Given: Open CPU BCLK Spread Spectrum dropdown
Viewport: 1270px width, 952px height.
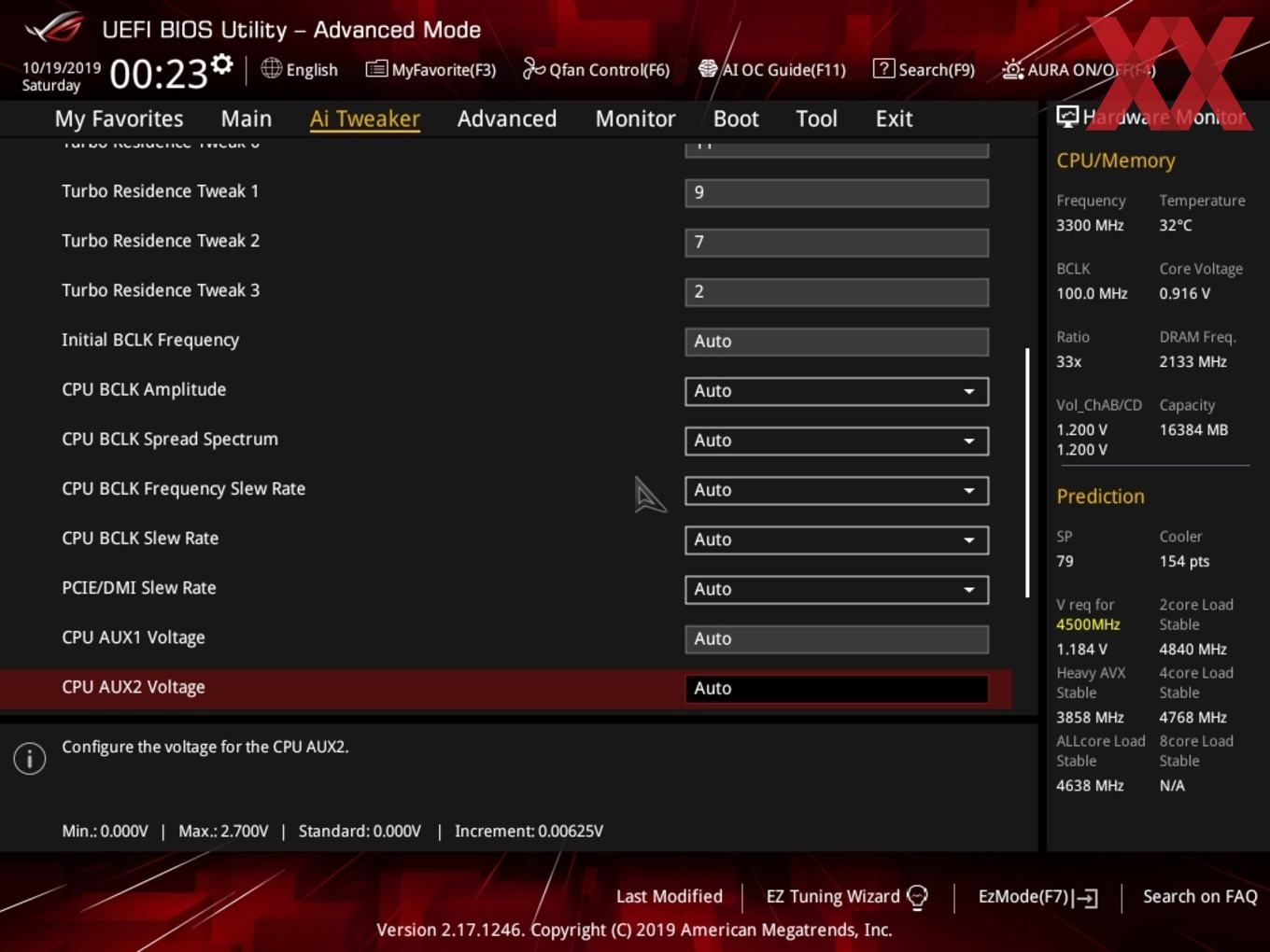Looking at the screenshot, I should click(x=837, y=441).
